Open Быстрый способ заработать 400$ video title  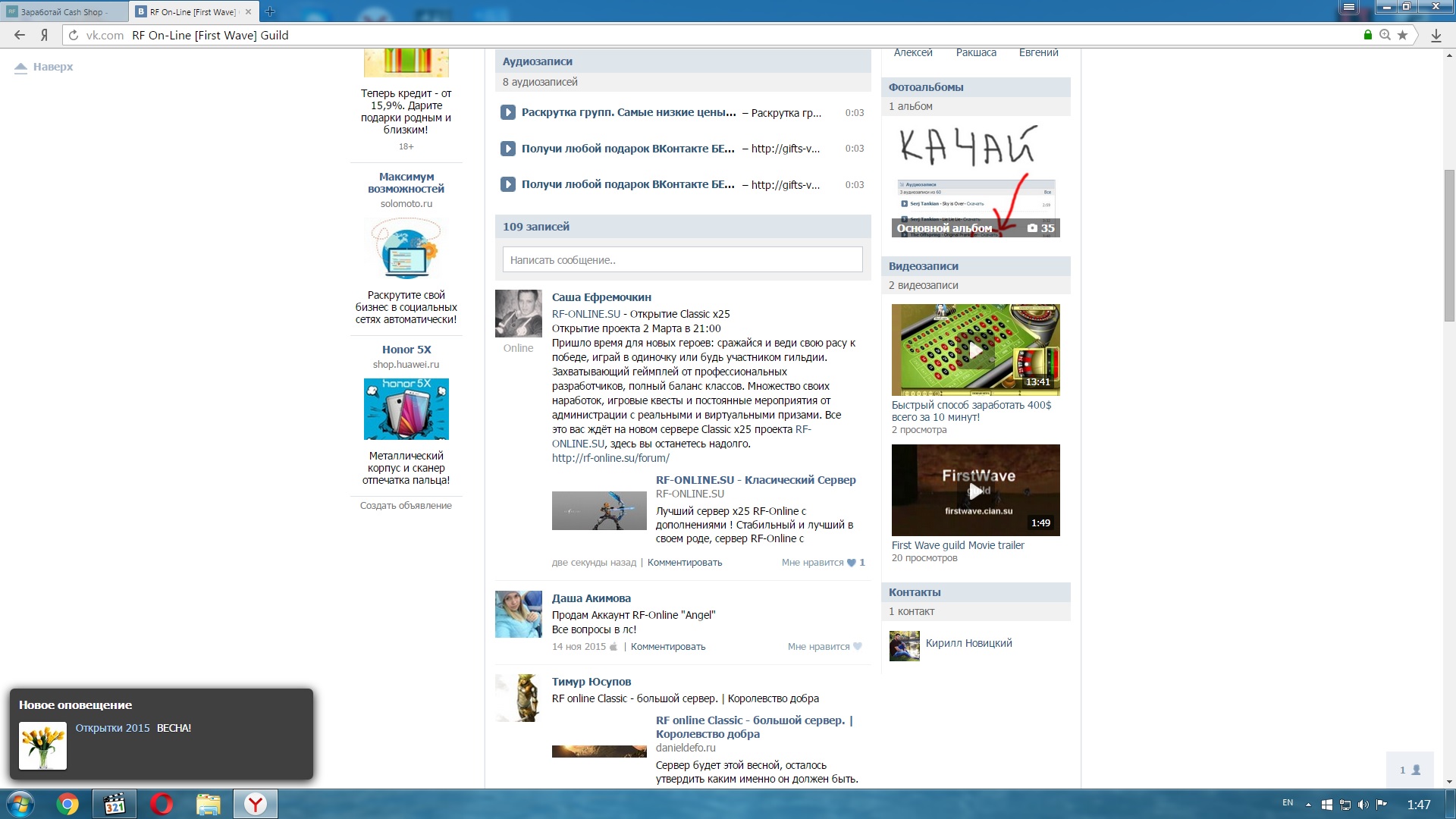pyautogui.click(x=971, y=411)
